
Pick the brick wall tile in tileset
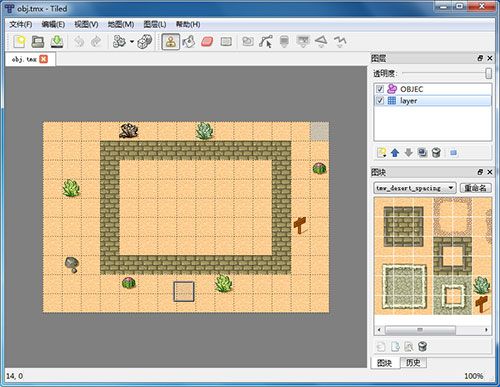pyautogui.click(x=403, y=226)
